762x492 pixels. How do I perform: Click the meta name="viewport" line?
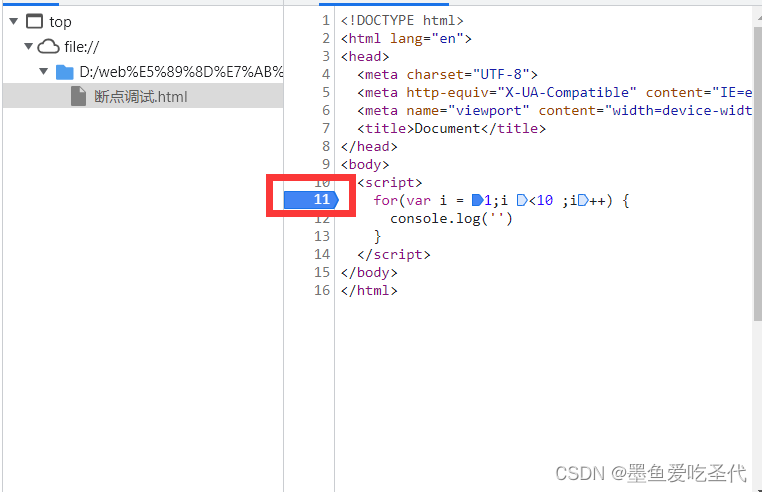coord(554,110)
